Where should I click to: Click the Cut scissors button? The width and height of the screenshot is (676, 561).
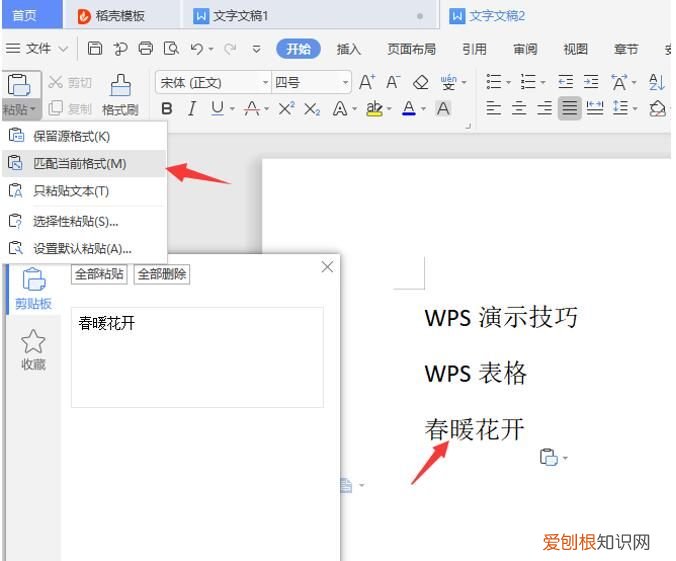click(70, 82)
